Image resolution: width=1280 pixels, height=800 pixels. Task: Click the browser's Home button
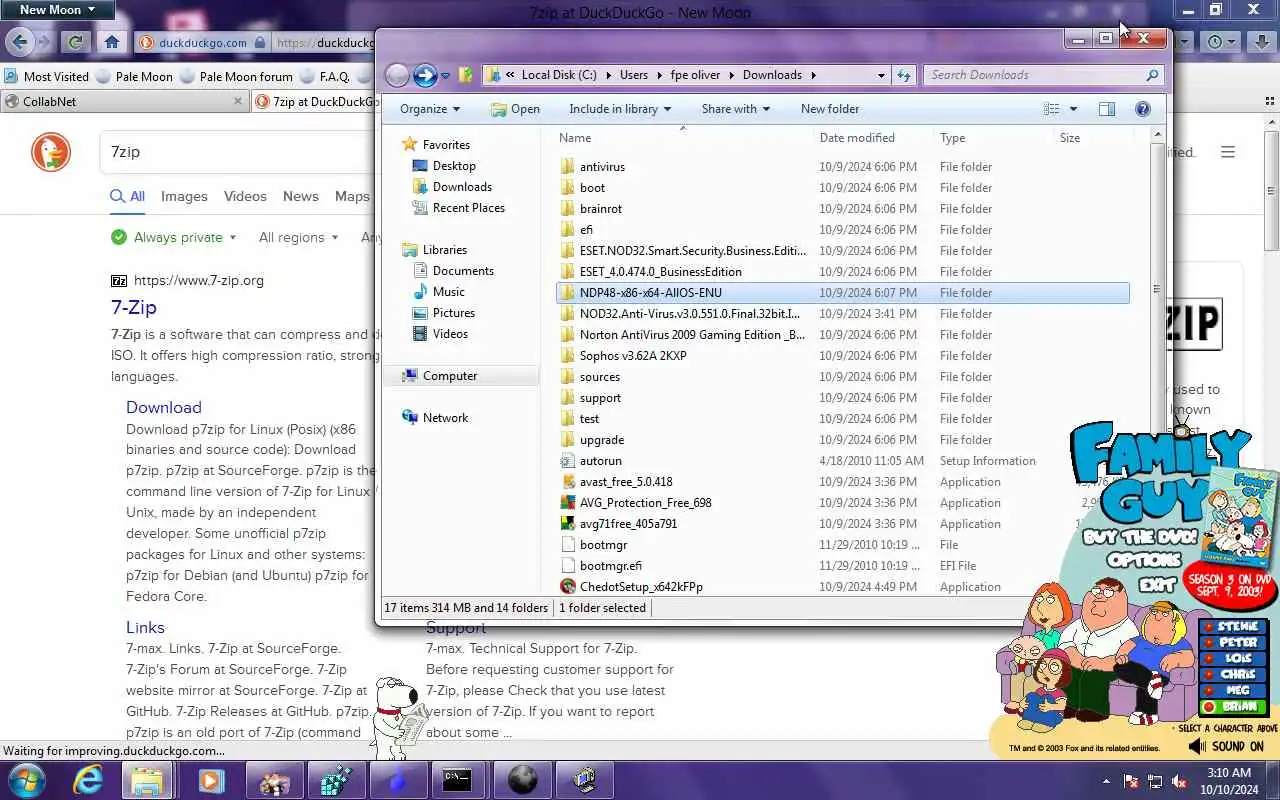pyautogui.click(x=112, y=42)
